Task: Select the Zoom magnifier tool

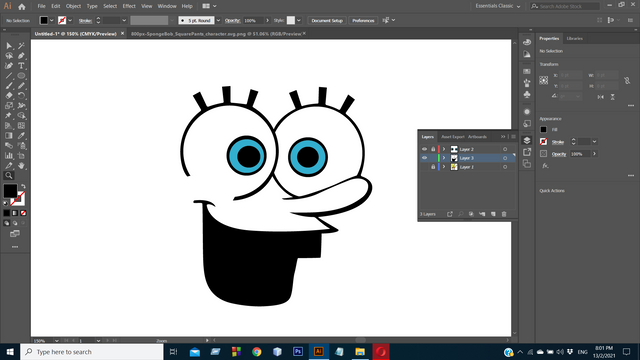Action: [9, 176]
